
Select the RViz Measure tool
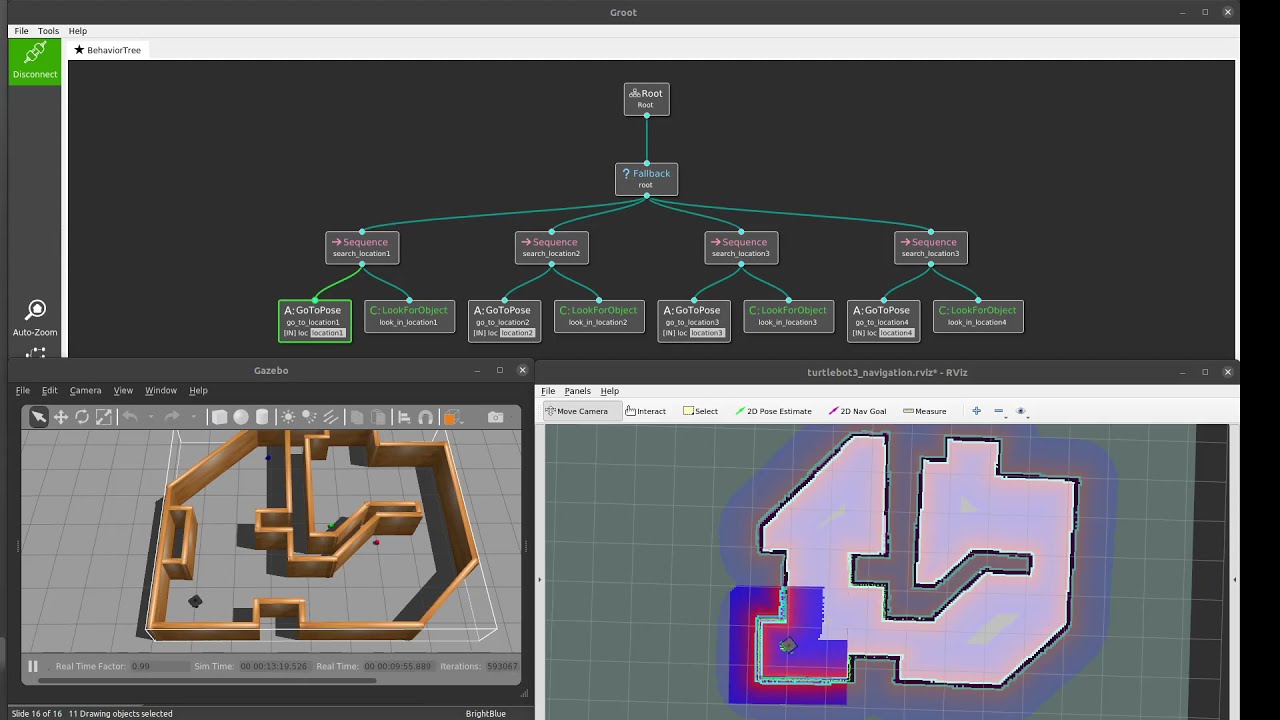point(925,411)
